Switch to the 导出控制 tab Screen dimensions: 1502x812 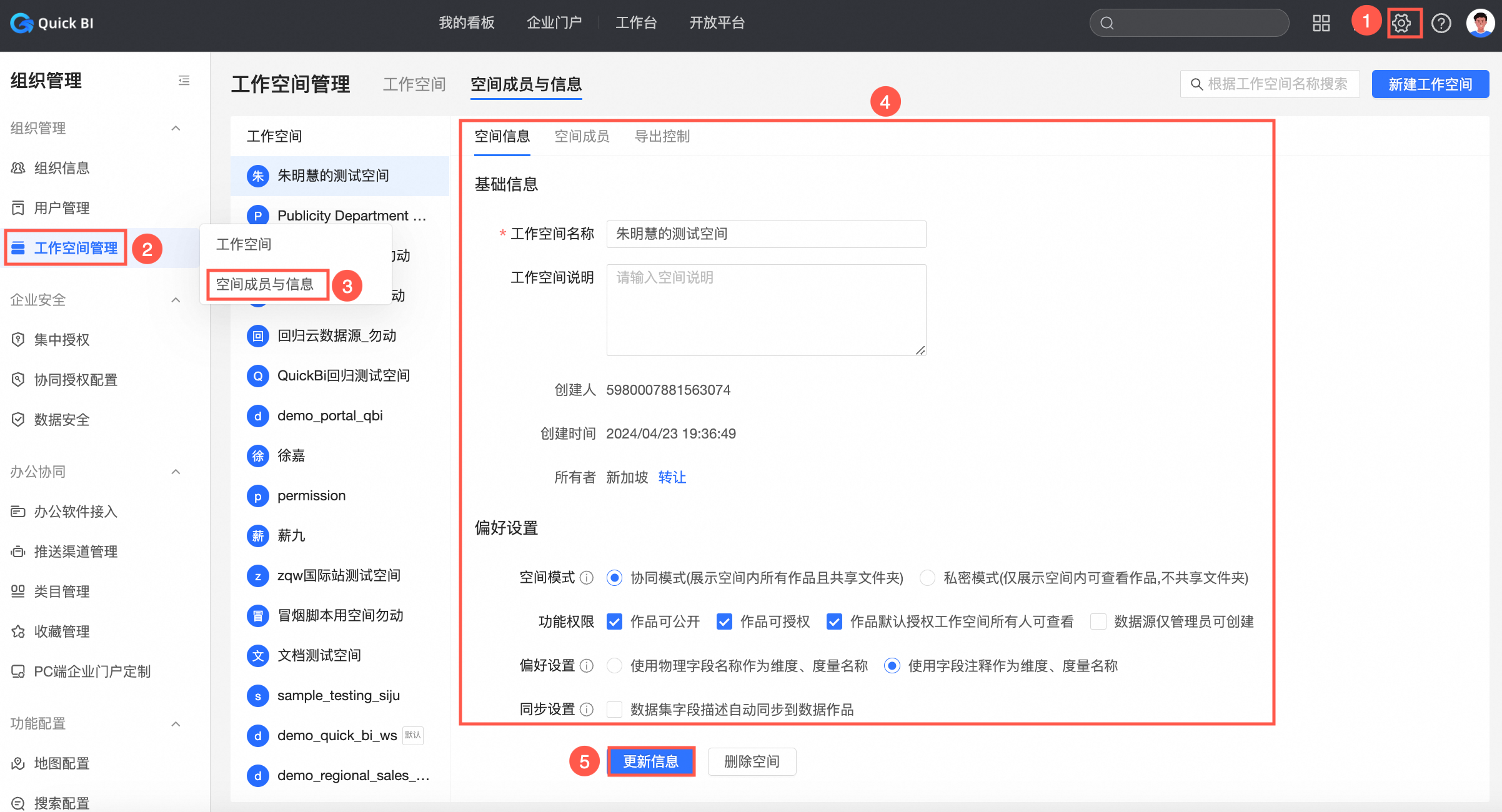[x=662, y=136]
